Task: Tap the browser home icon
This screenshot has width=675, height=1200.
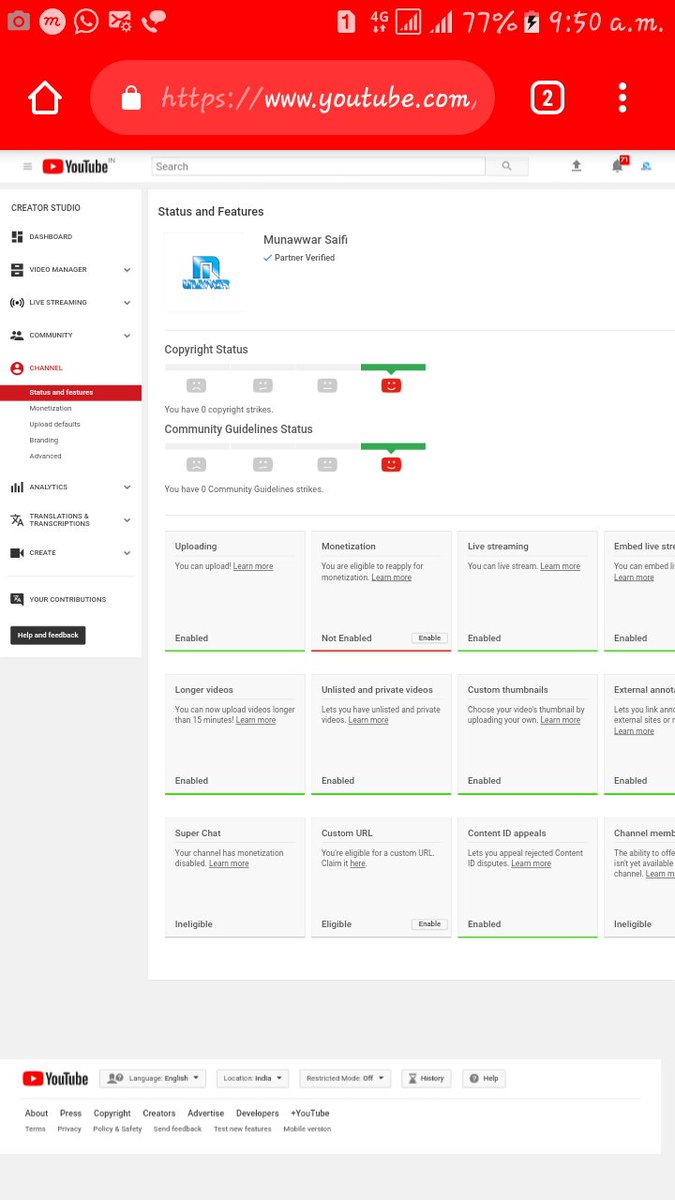Action: (x=45, y=98)
